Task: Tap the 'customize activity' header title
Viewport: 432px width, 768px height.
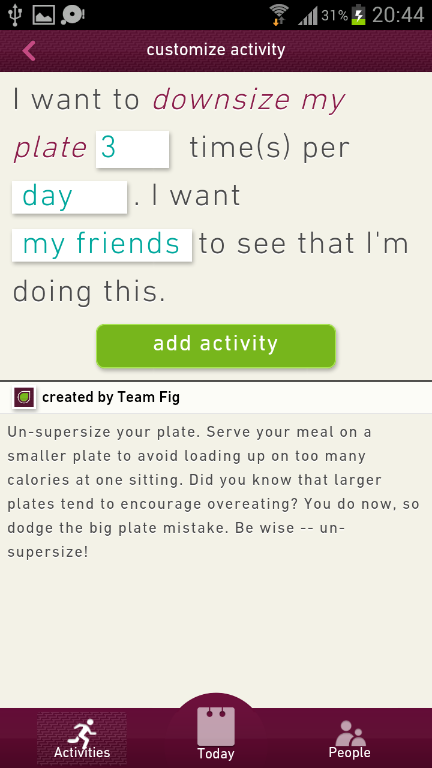Action: coord(216,50)
